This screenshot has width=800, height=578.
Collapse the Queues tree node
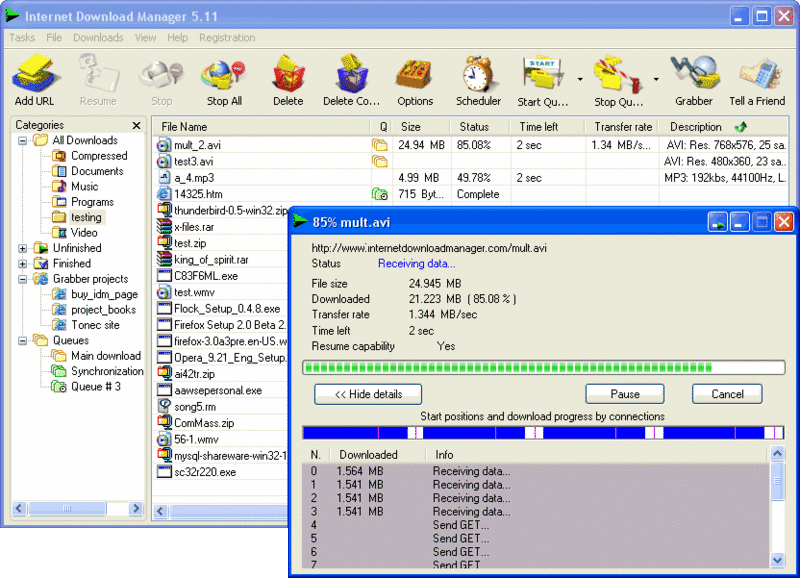pos(22,341)
